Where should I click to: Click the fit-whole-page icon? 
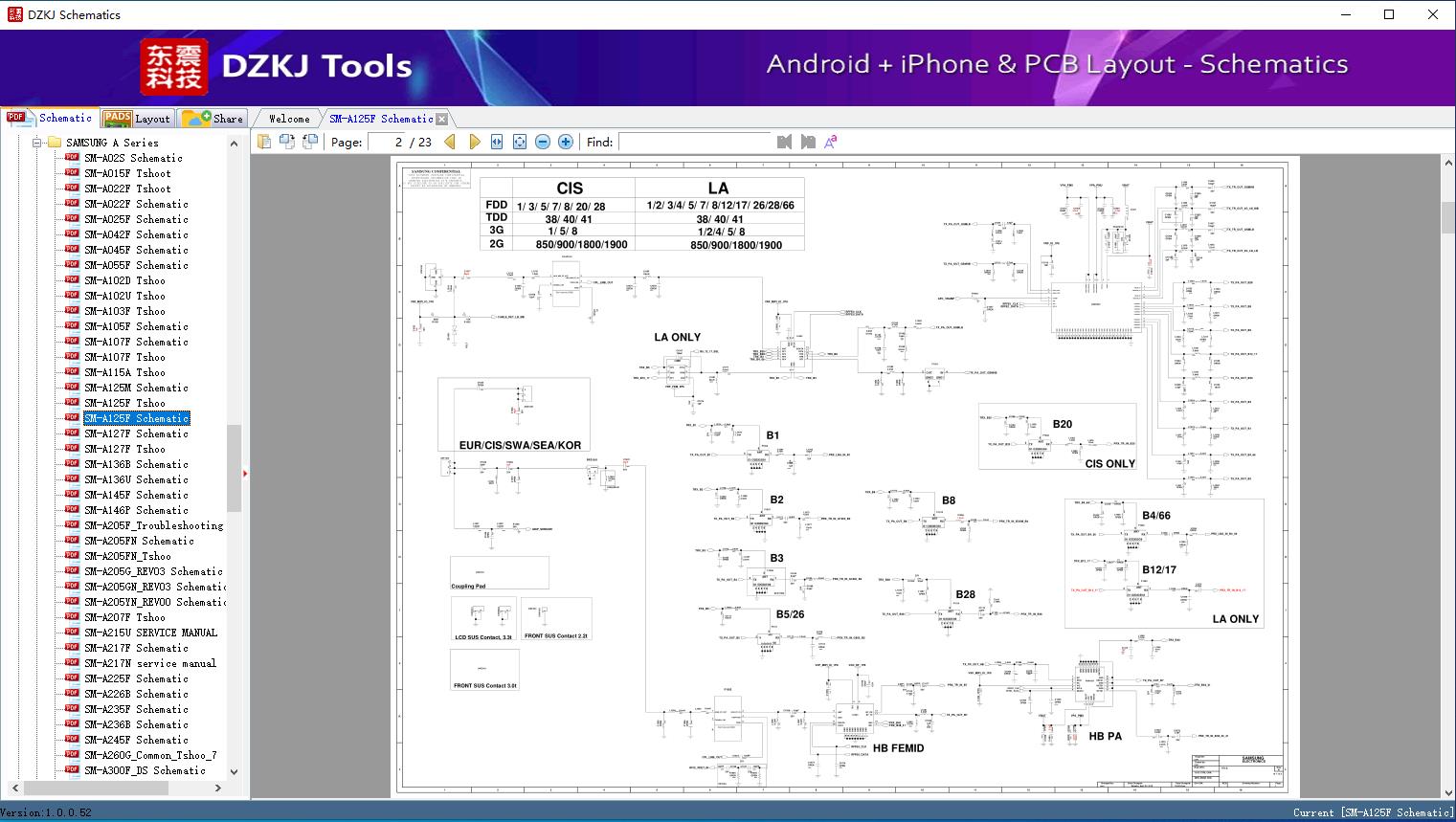click(x=520, y=142)
